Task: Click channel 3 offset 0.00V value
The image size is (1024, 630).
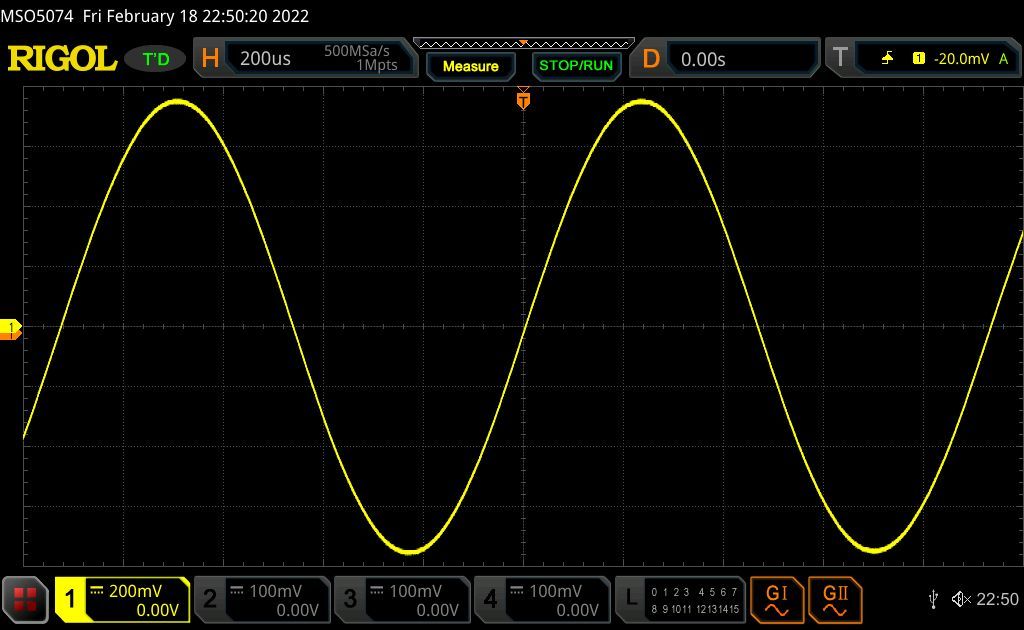Action: tap(438, 610)
